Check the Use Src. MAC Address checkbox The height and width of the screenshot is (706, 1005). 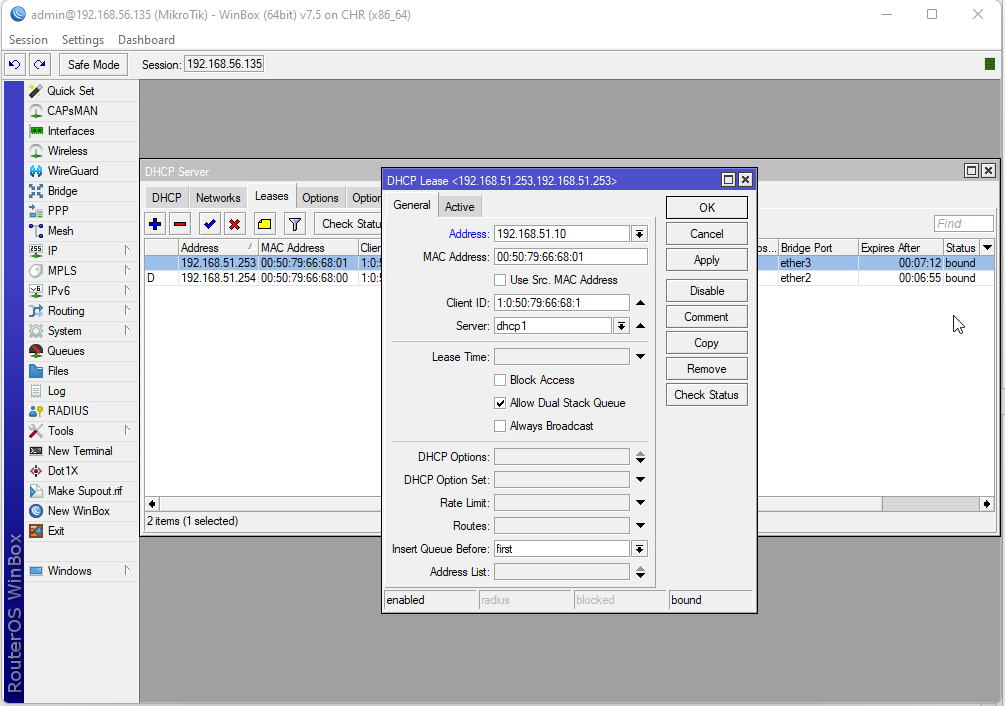[500, 280]
